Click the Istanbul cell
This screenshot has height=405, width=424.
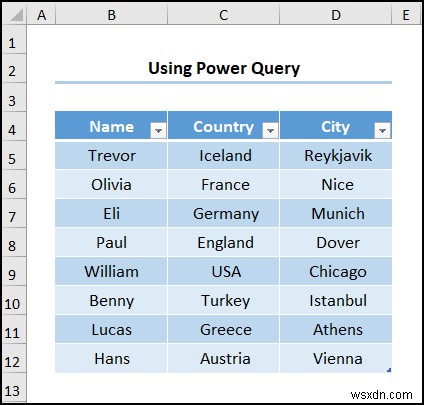336,301
